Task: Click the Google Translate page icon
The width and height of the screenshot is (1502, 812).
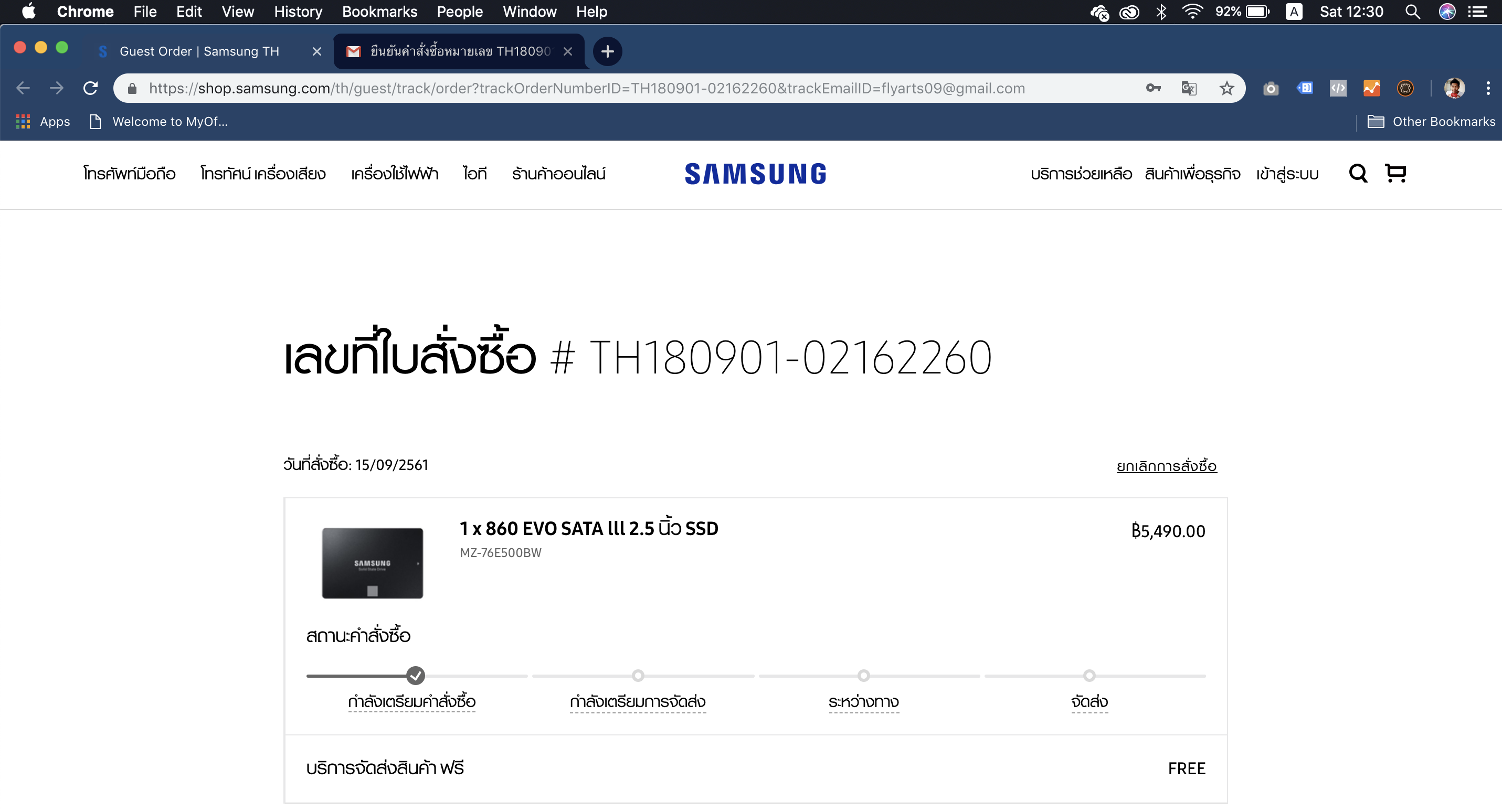Action: click(x=1189, y=88)
